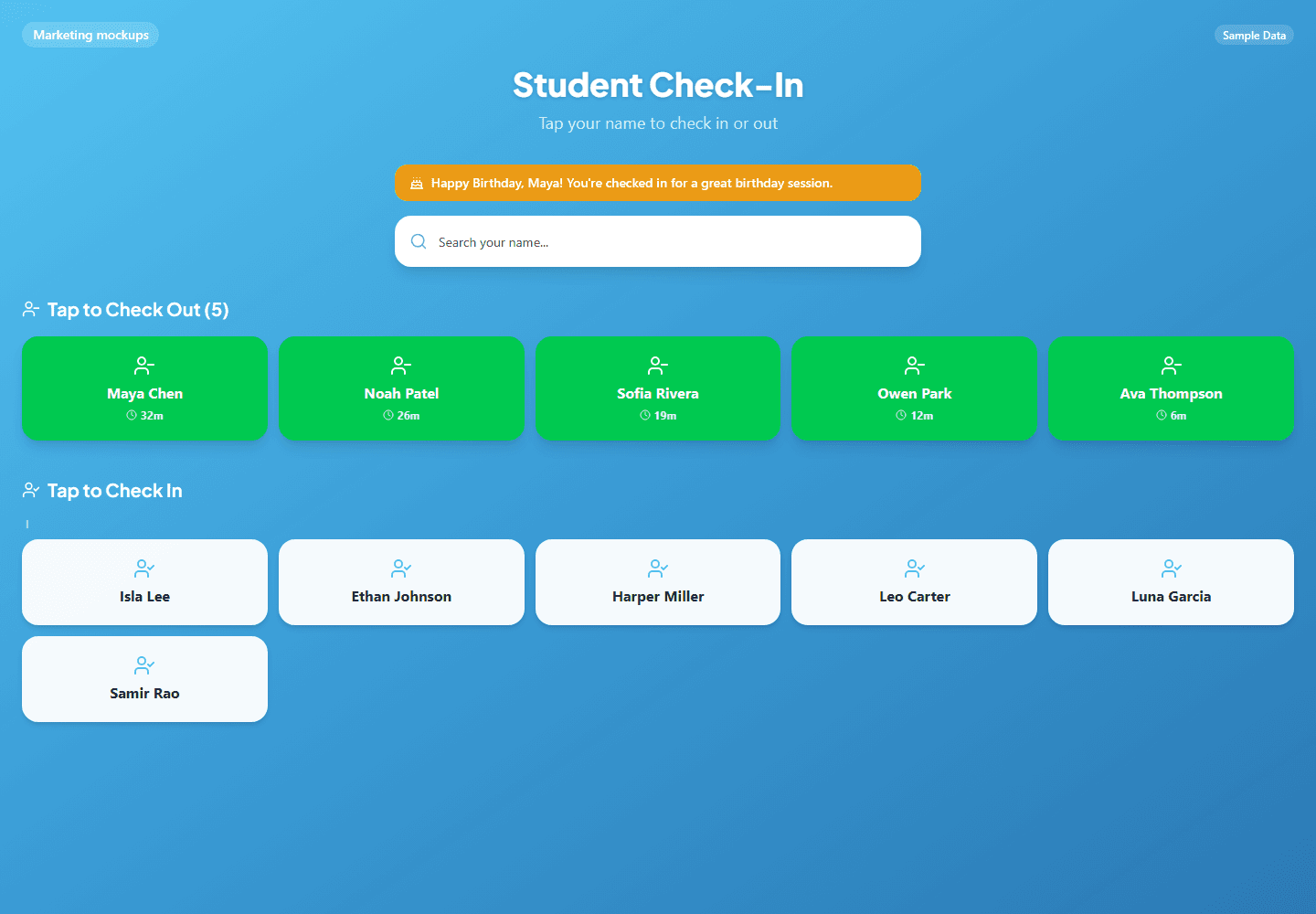Click the Sofia Rivera name text

(x=658, y=394)
